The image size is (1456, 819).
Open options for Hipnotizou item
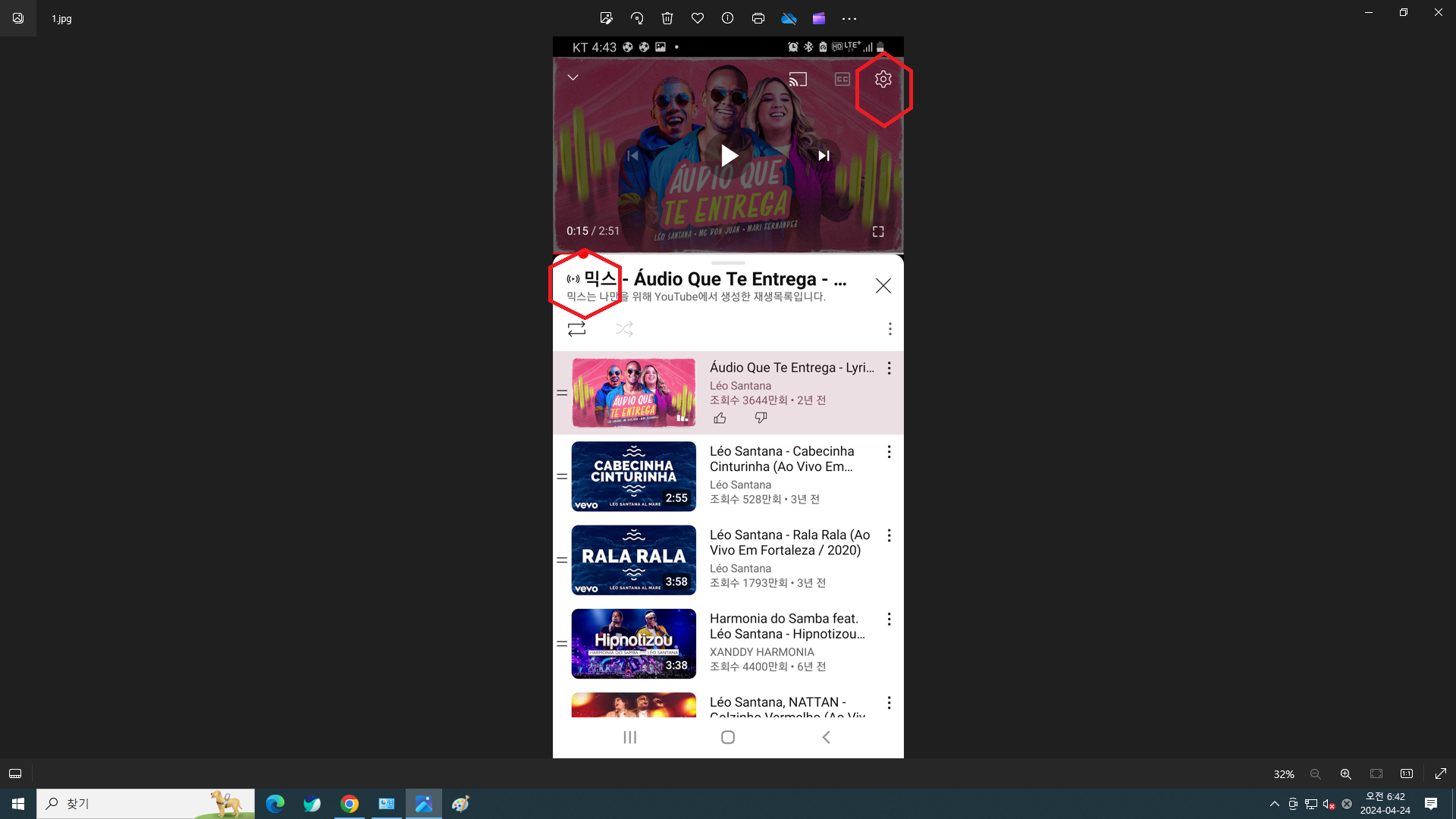pyautogui.click(x=889, y=620)
